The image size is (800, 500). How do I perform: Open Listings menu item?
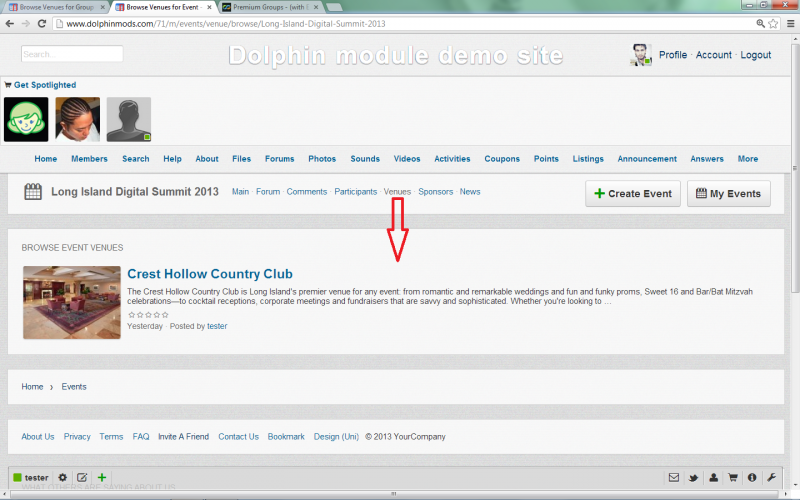(x=588, y=159)
